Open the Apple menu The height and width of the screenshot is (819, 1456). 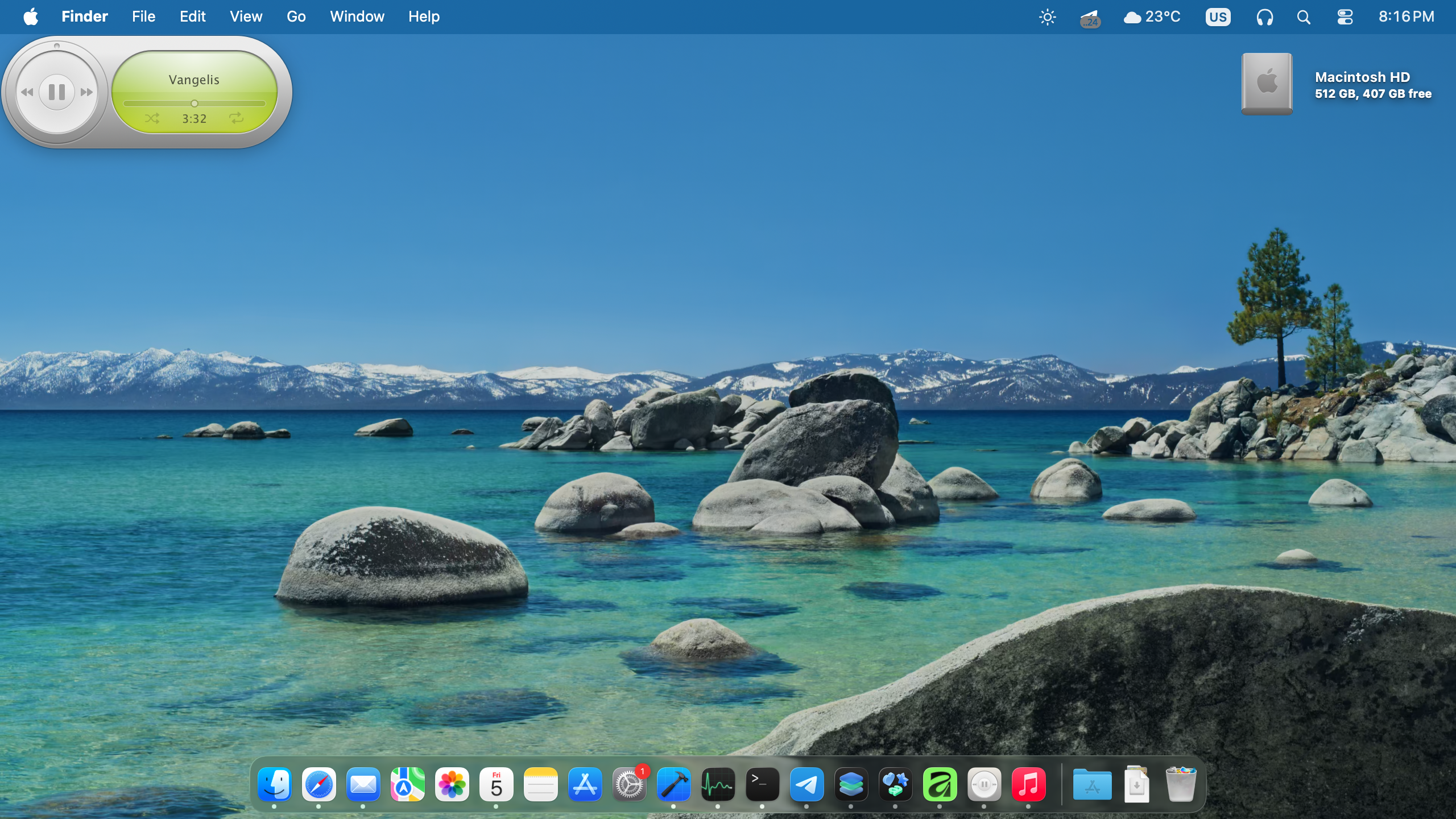[31, 16]
